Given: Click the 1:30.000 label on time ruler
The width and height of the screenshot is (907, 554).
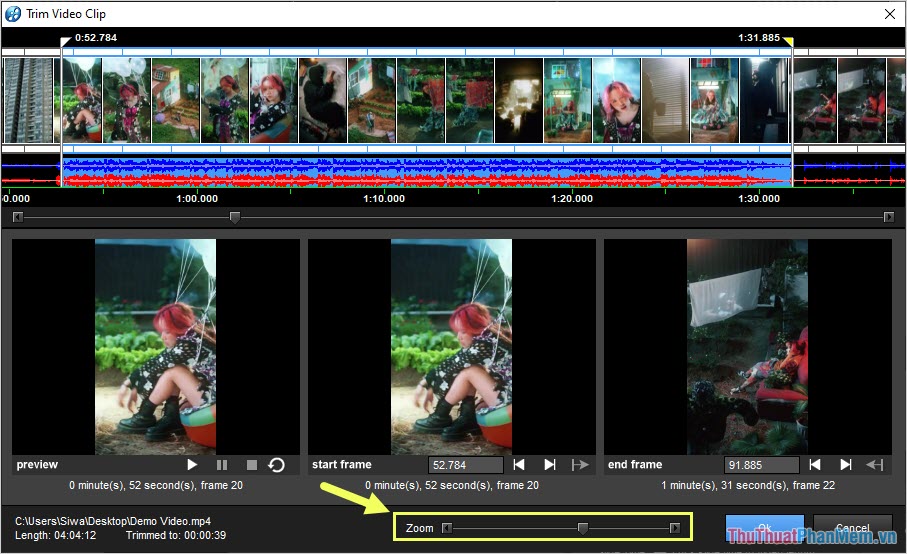Looking at the screenshot, I should point(759,199).
